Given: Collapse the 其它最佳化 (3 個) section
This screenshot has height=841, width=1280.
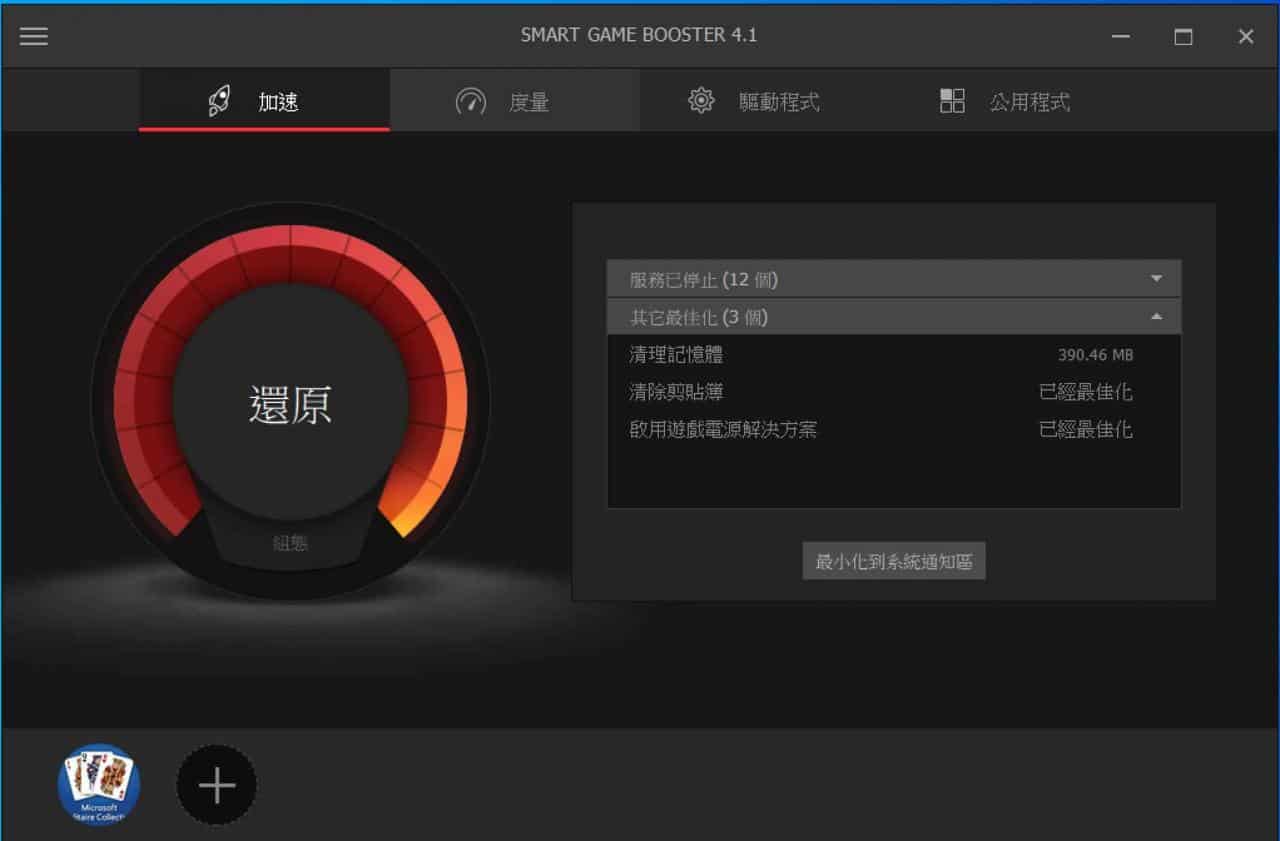Looking at the screenshot, I should 894,317.
